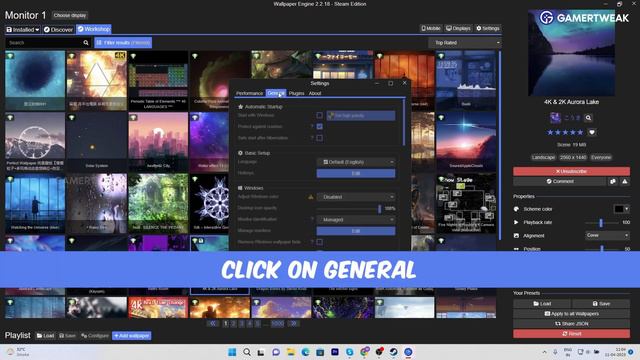Click Wallpaper Engine icon on taskbar
The width and height of the screenshot is (640, 360).
coord(408,352)
